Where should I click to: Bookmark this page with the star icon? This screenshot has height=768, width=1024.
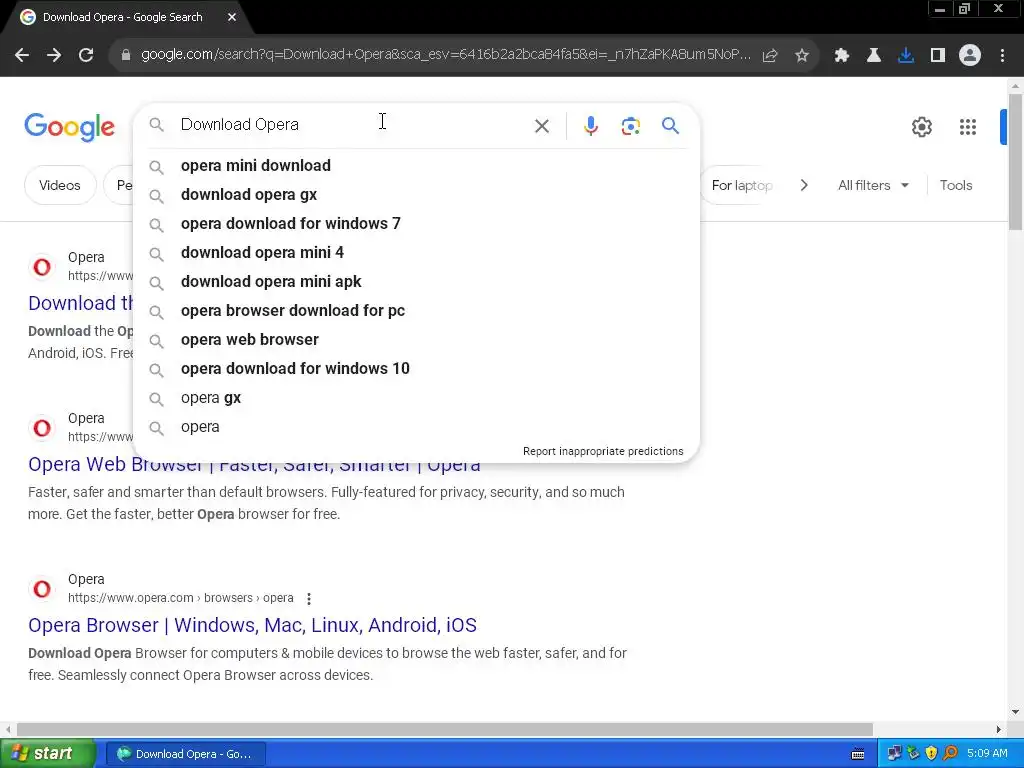tap(802, 55)
